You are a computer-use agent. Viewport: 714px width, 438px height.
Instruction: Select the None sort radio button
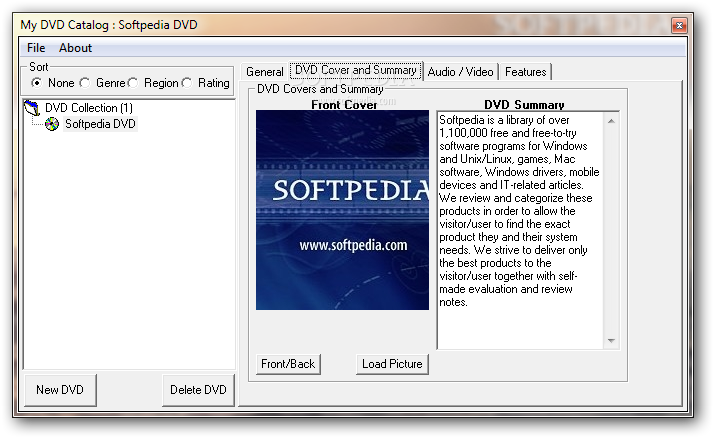tap(36, 83)
